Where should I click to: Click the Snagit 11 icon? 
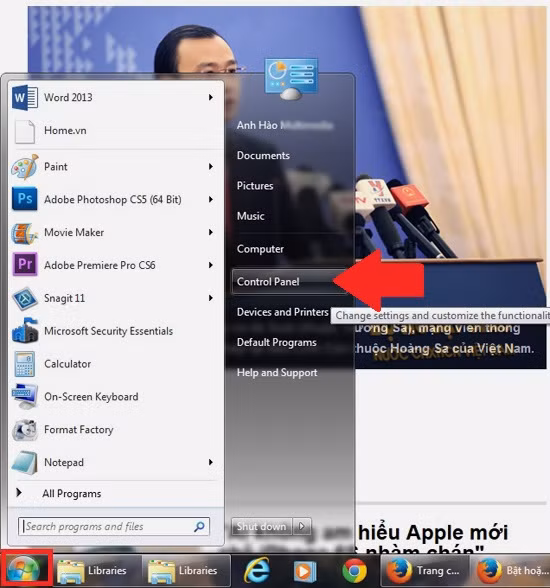click(x=25, y=298)
